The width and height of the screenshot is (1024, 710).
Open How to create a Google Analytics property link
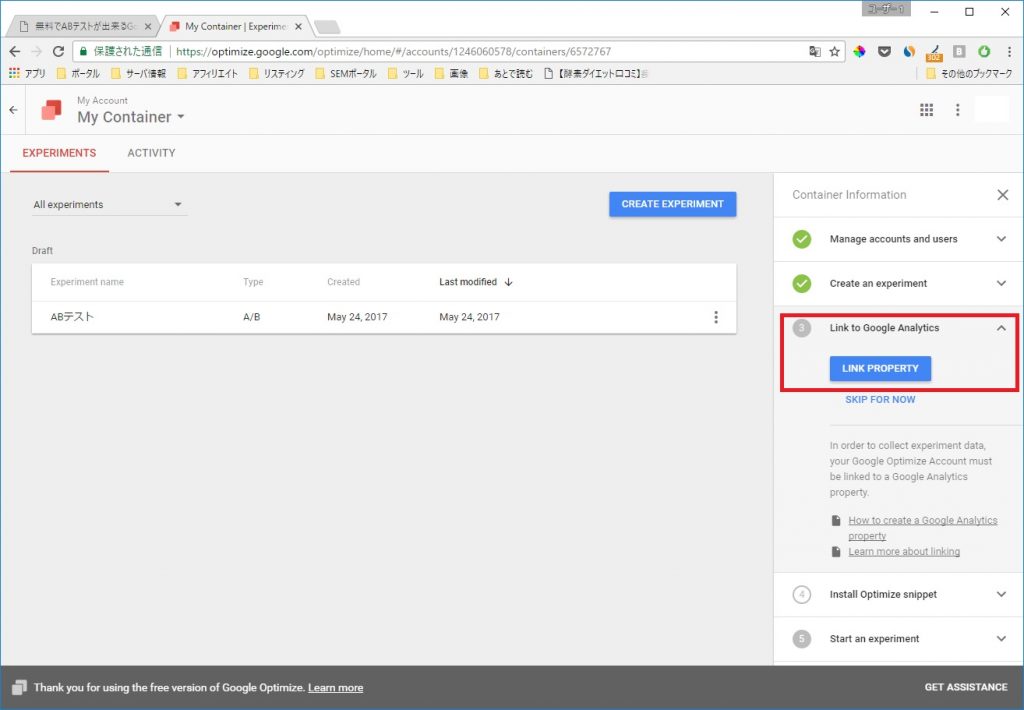tap(923, 528)
